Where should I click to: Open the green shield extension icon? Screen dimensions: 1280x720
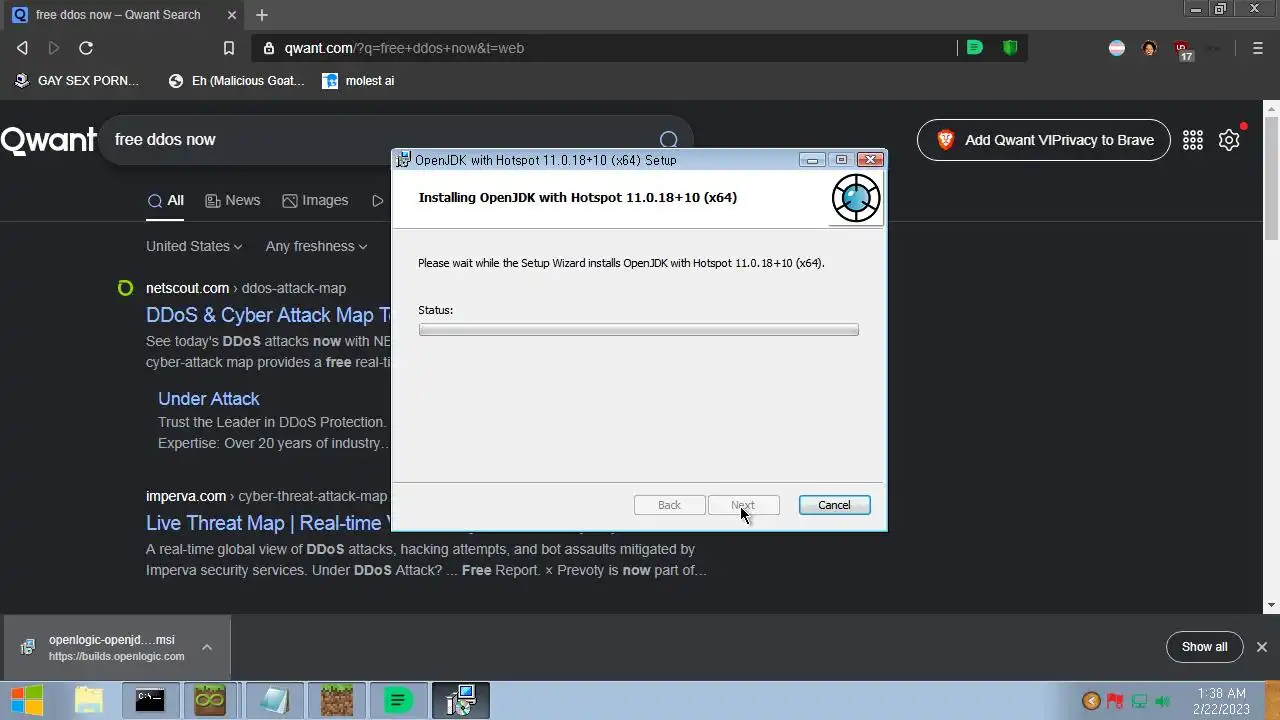point(1010,48)
